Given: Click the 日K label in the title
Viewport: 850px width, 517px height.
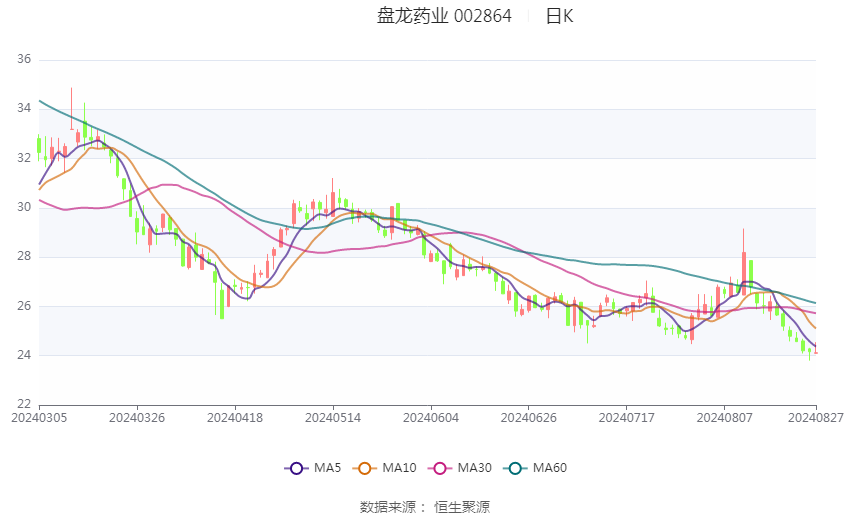Looking at the screenshot, I should click(x=559, y=16).
